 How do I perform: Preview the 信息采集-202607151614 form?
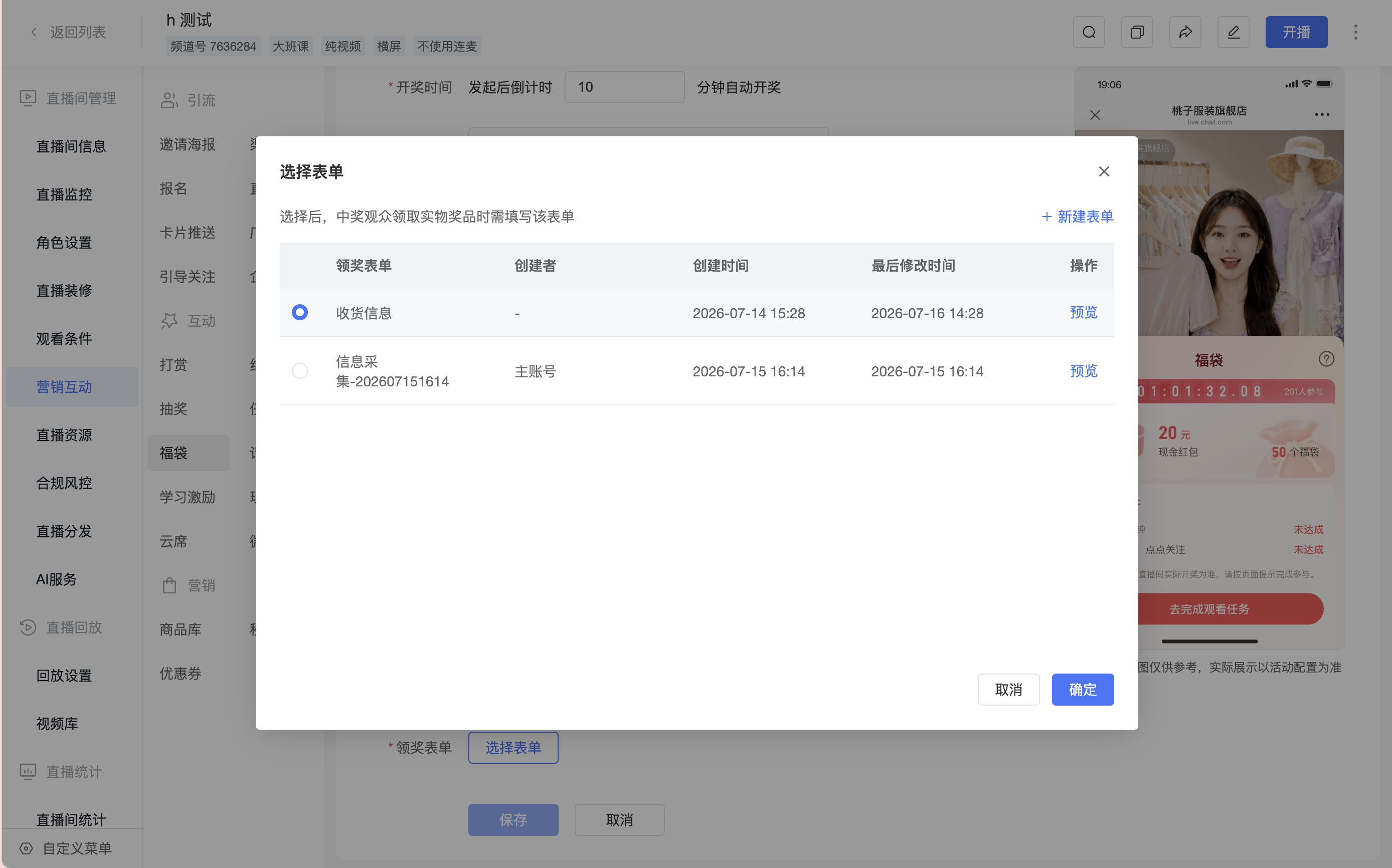[1084, 371]
